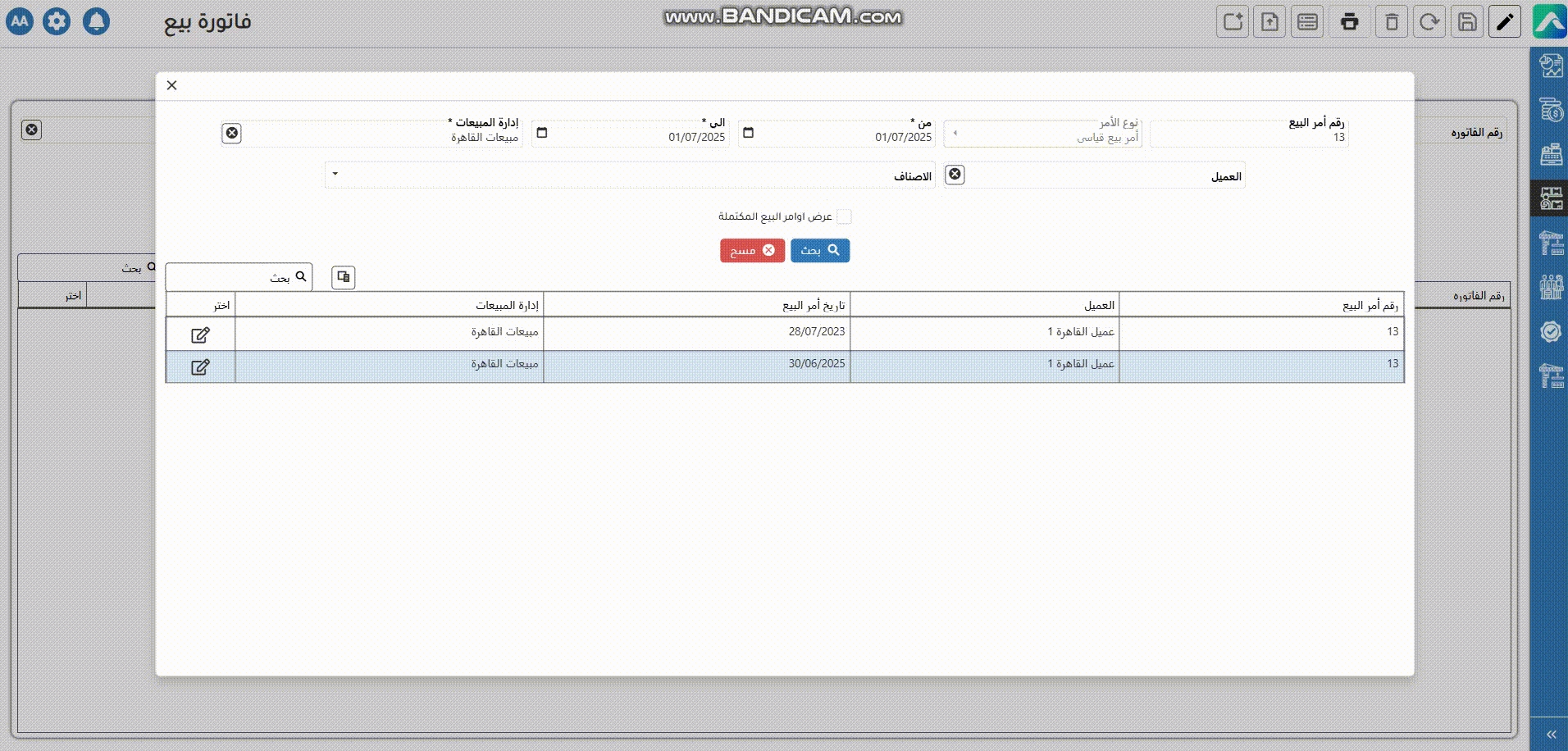The height and width of the screenshot is (751, 1568).
Task: Click the refresh arrow icon in toolbar
Action: tap(1429, 22)
